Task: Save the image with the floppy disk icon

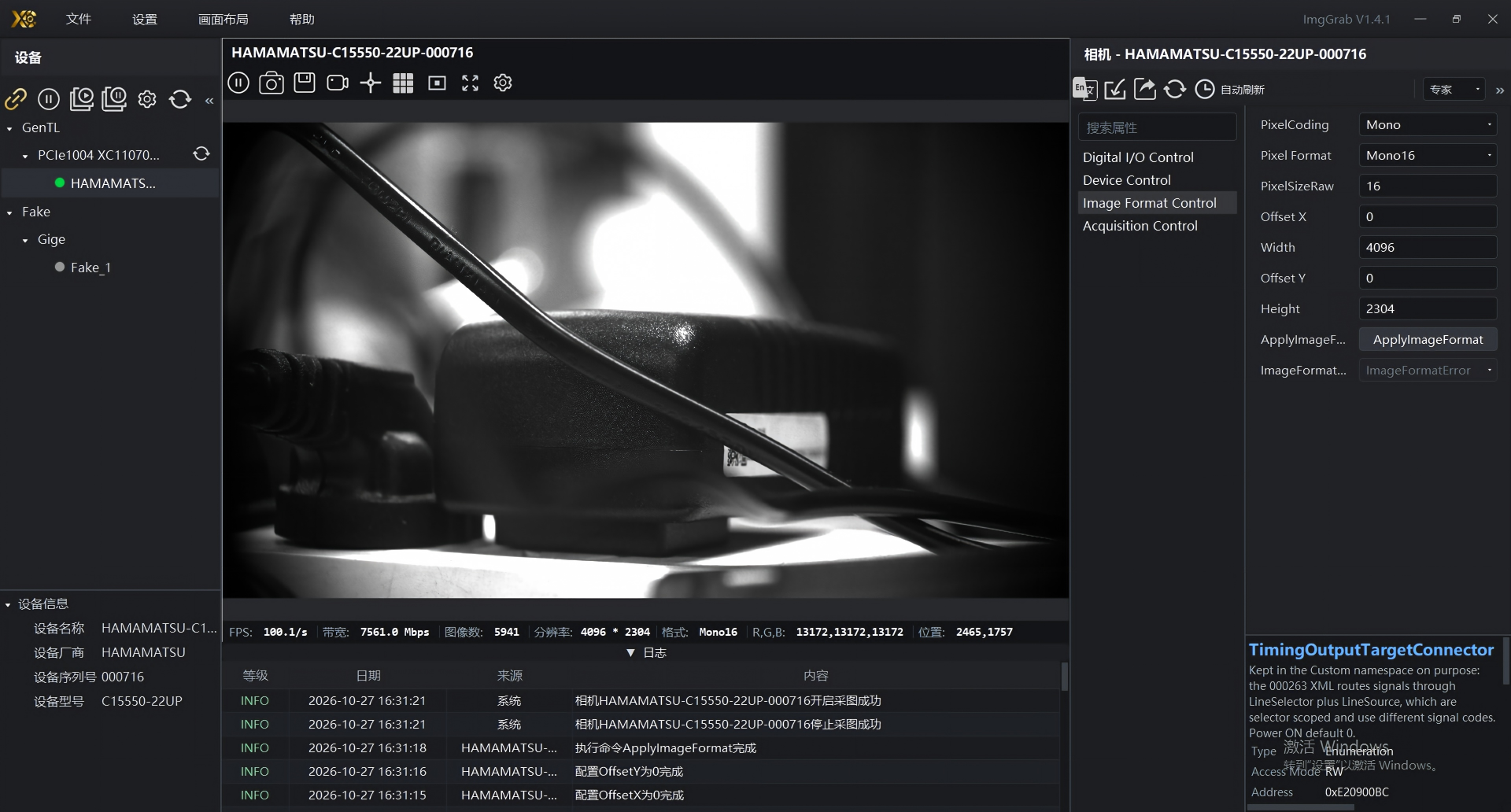Action: click(x=305, y=83)
